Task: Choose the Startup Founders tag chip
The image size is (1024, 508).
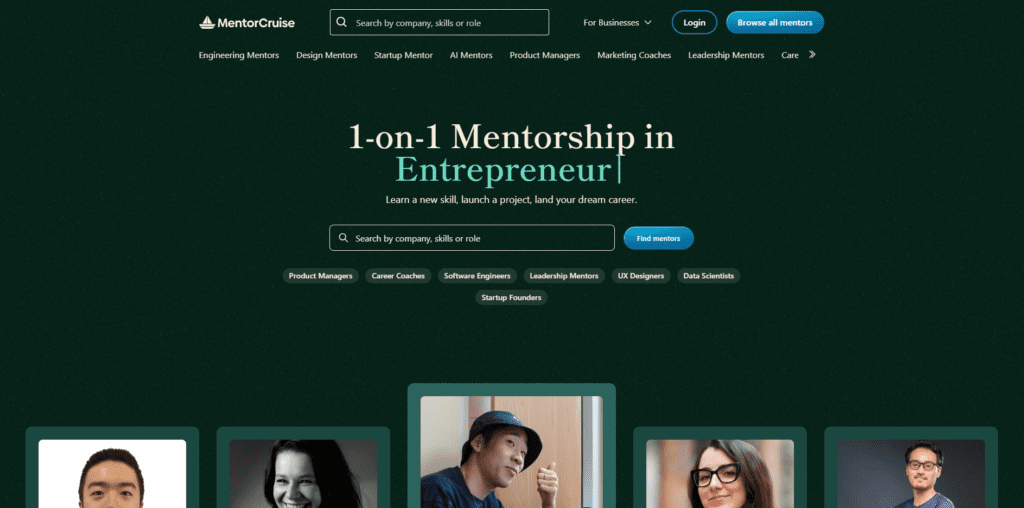Action: [x=511, y=297]
